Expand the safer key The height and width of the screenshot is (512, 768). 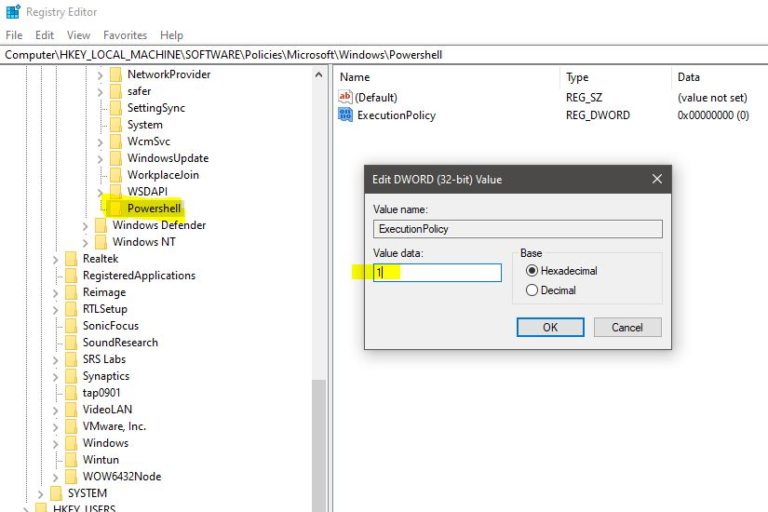[x=100, y=92]
